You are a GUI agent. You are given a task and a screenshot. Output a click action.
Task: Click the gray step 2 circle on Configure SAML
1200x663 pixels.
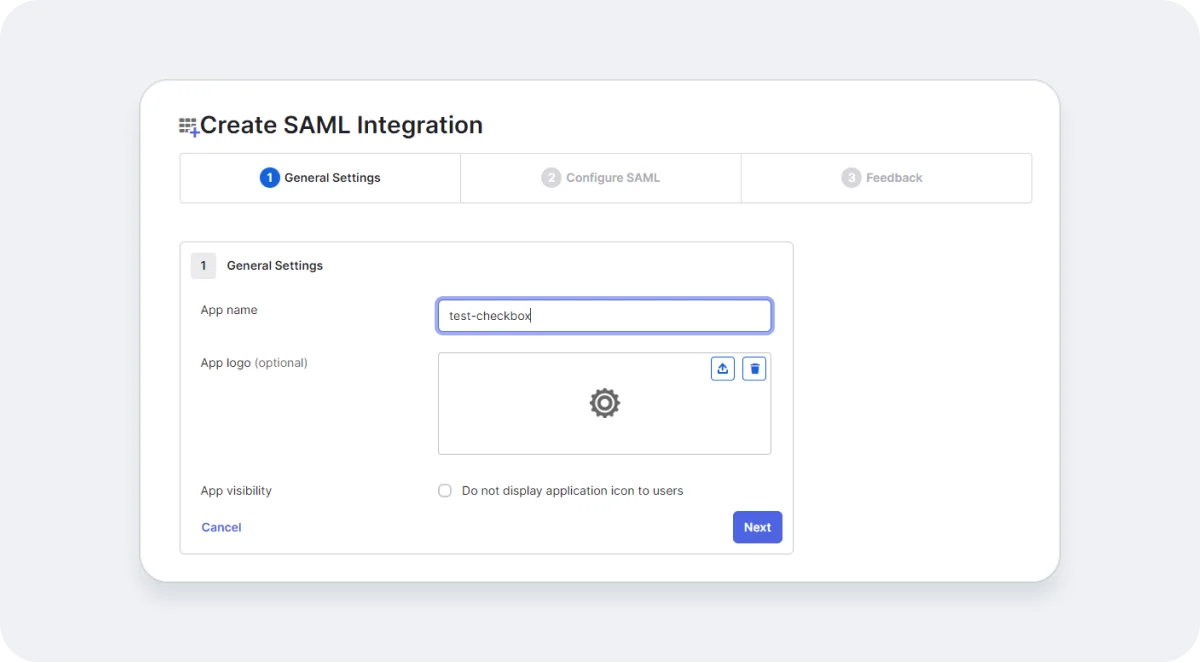click(551, 177)
